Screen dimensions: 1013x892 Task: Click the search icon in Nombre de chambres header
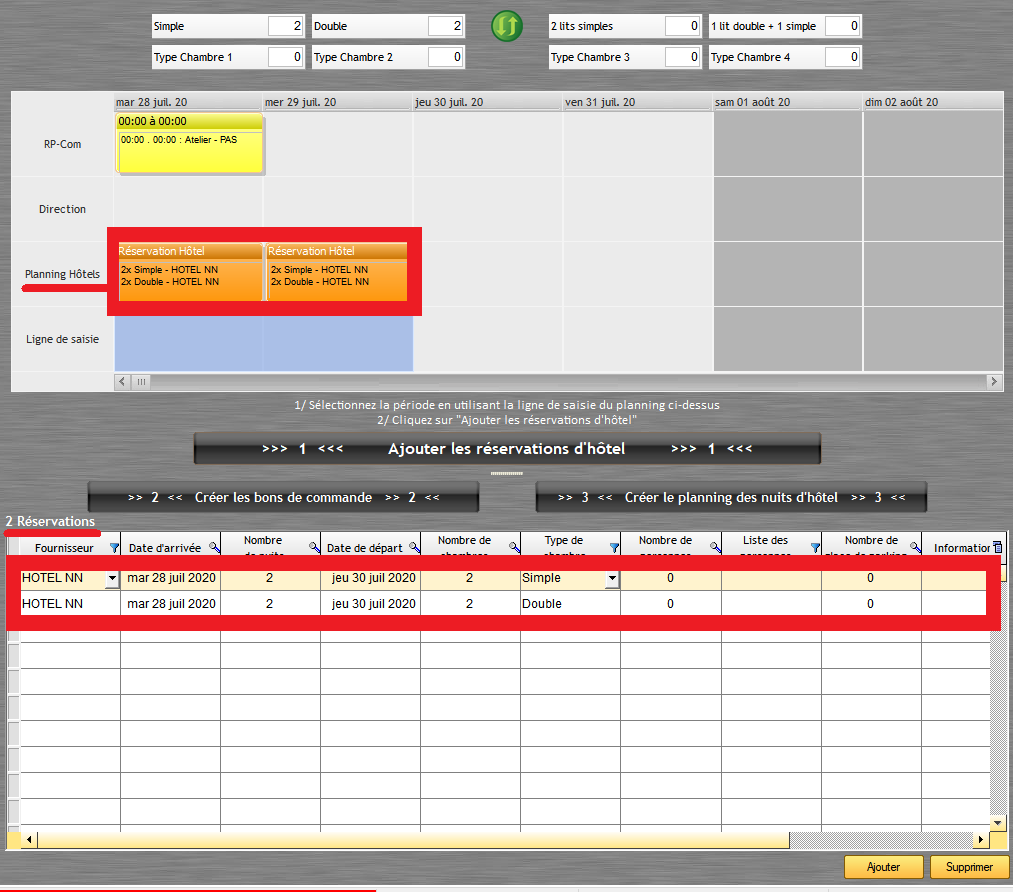[x=514, y=547]
